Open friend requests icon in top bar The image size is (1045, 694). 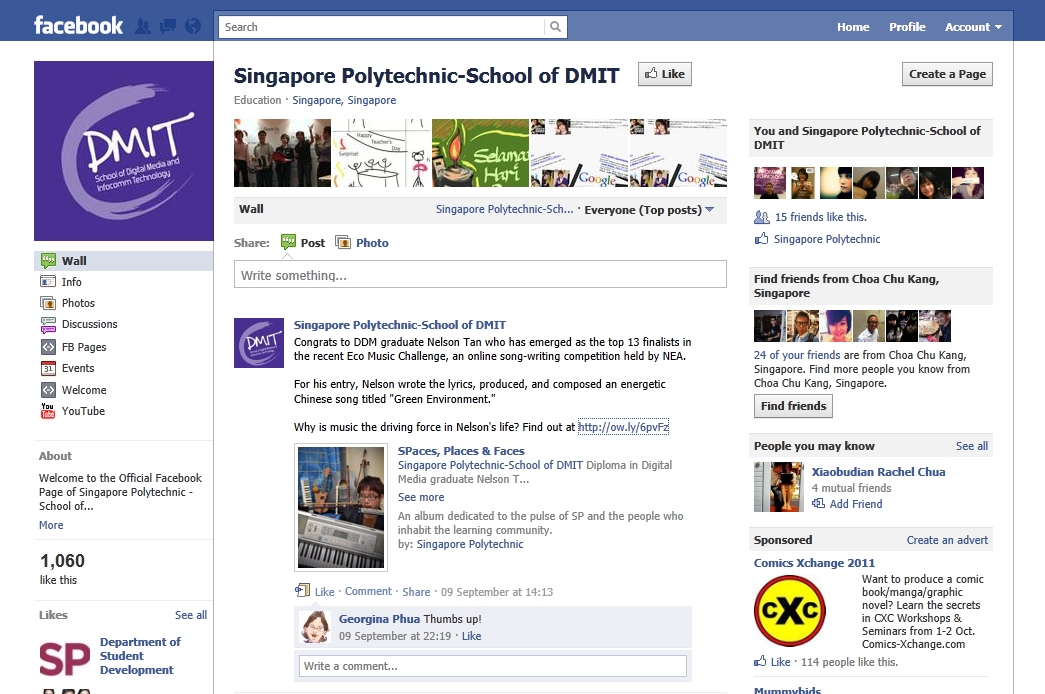coord(143,27)
